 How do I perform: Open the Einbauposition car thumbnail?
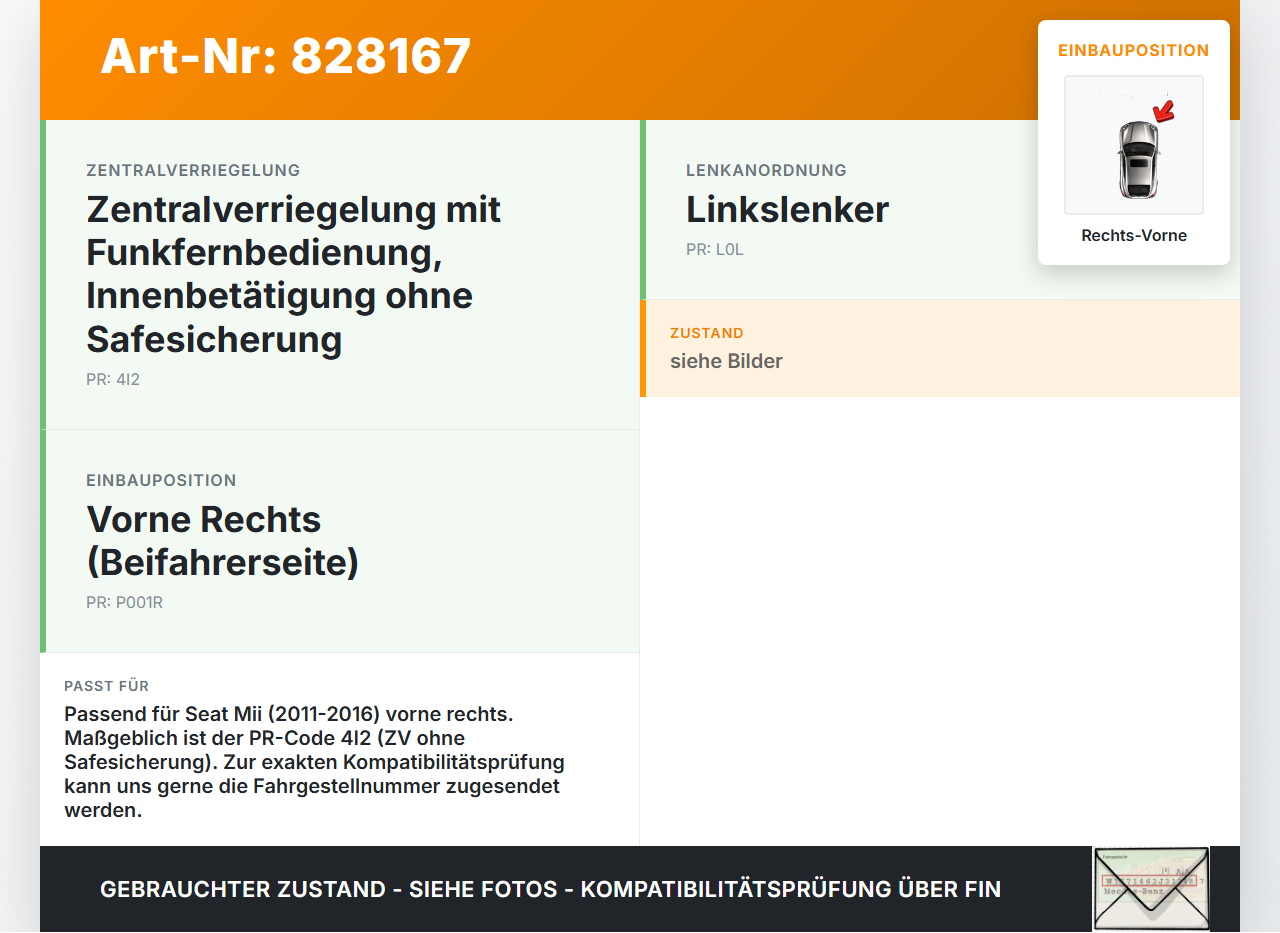point(1134,145)
